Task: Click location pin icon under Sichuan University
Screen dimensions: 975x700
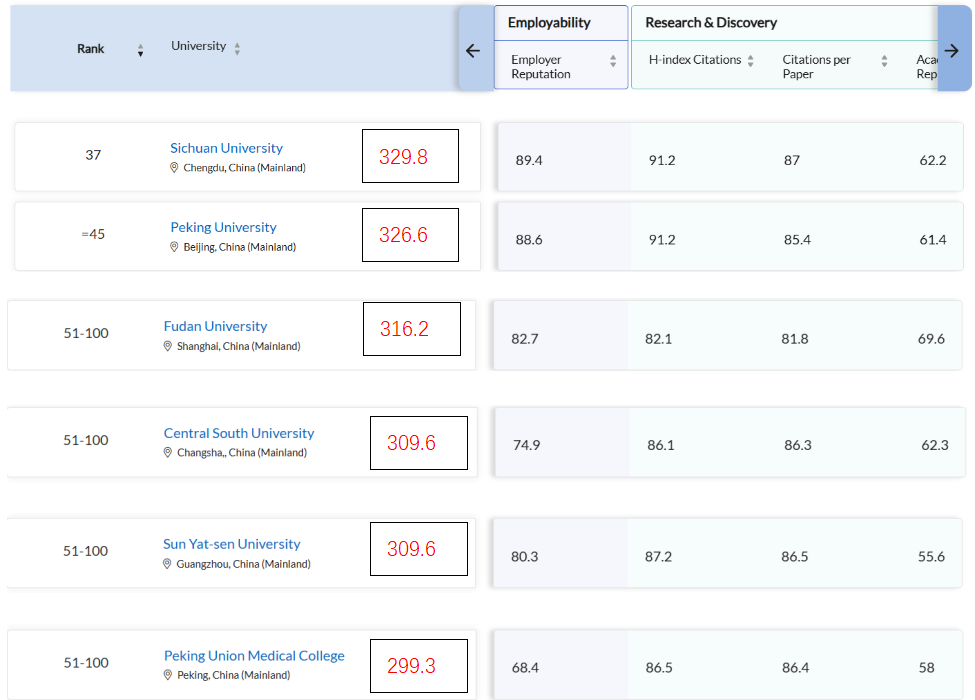Action: (174, 168)
